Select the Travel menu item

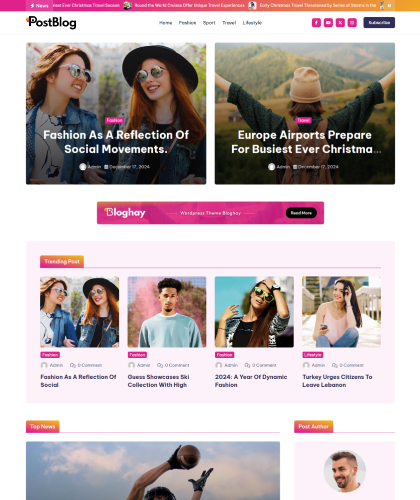pos(229,23)
